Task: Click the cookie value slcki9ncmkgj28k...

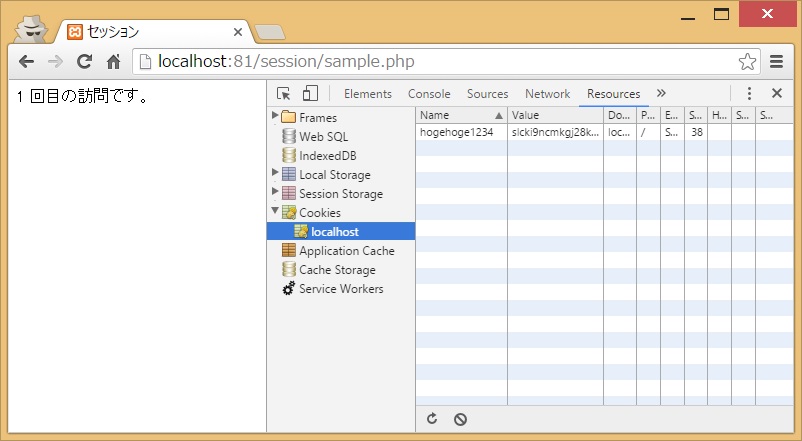Action: [x=555, y=133]
